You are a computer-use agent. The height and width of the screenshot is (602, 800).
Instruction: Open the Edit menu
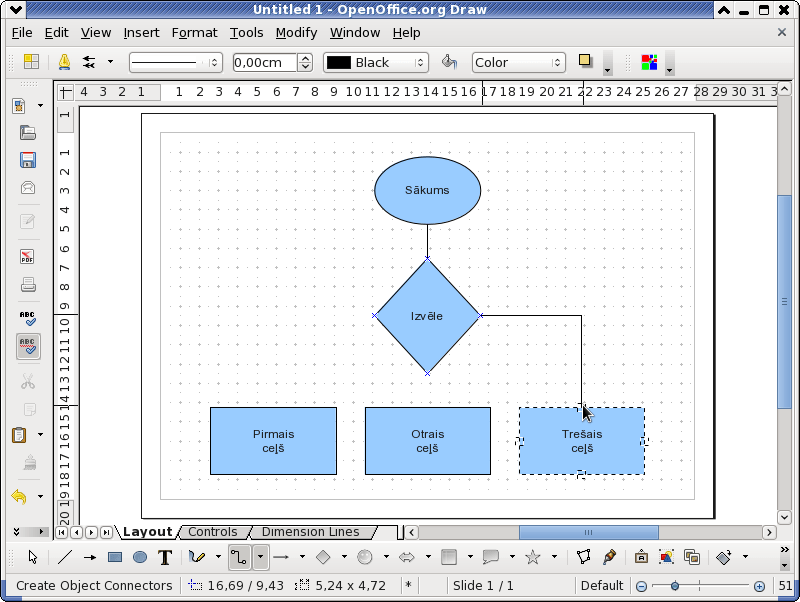[56, 33]
